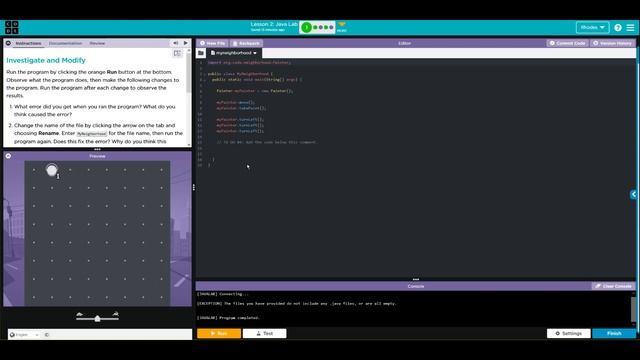Click the Finish button
Viewport: 640px width, 360px height.
614,333
